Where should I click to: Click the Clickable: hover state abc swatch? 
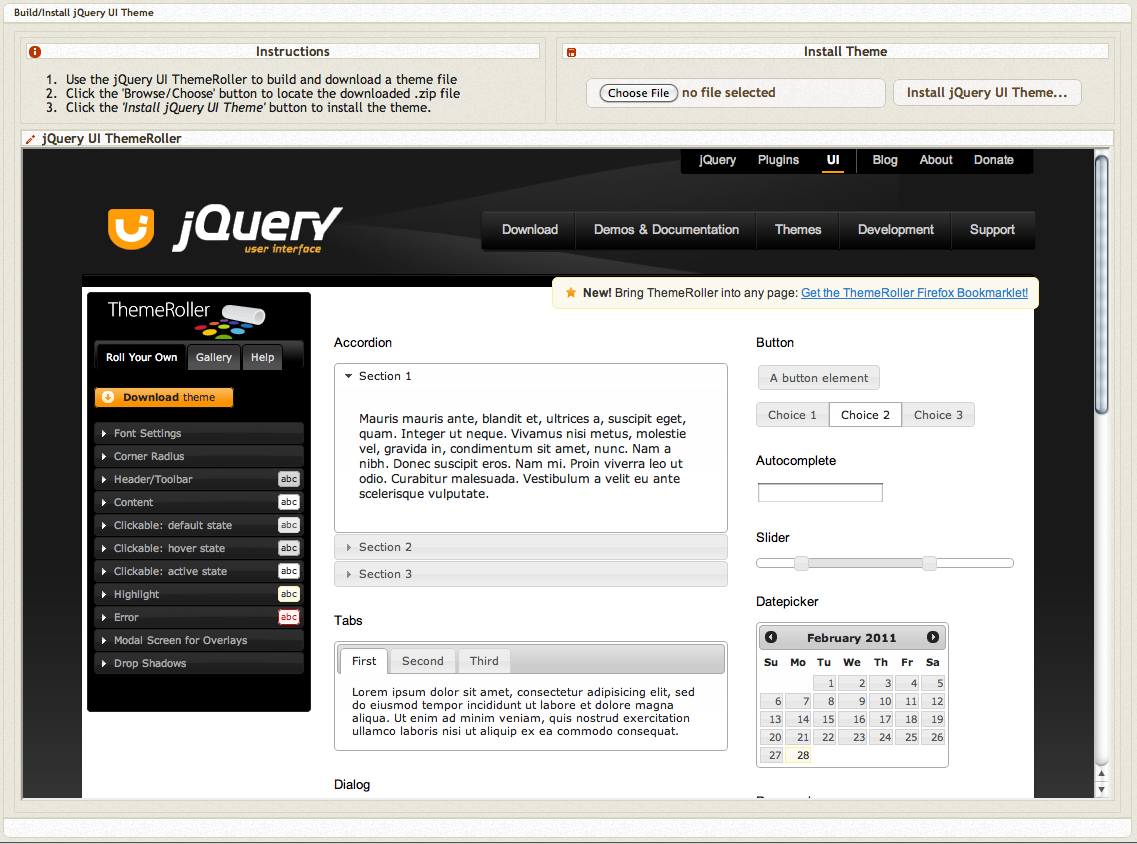[x=289, y=548]
